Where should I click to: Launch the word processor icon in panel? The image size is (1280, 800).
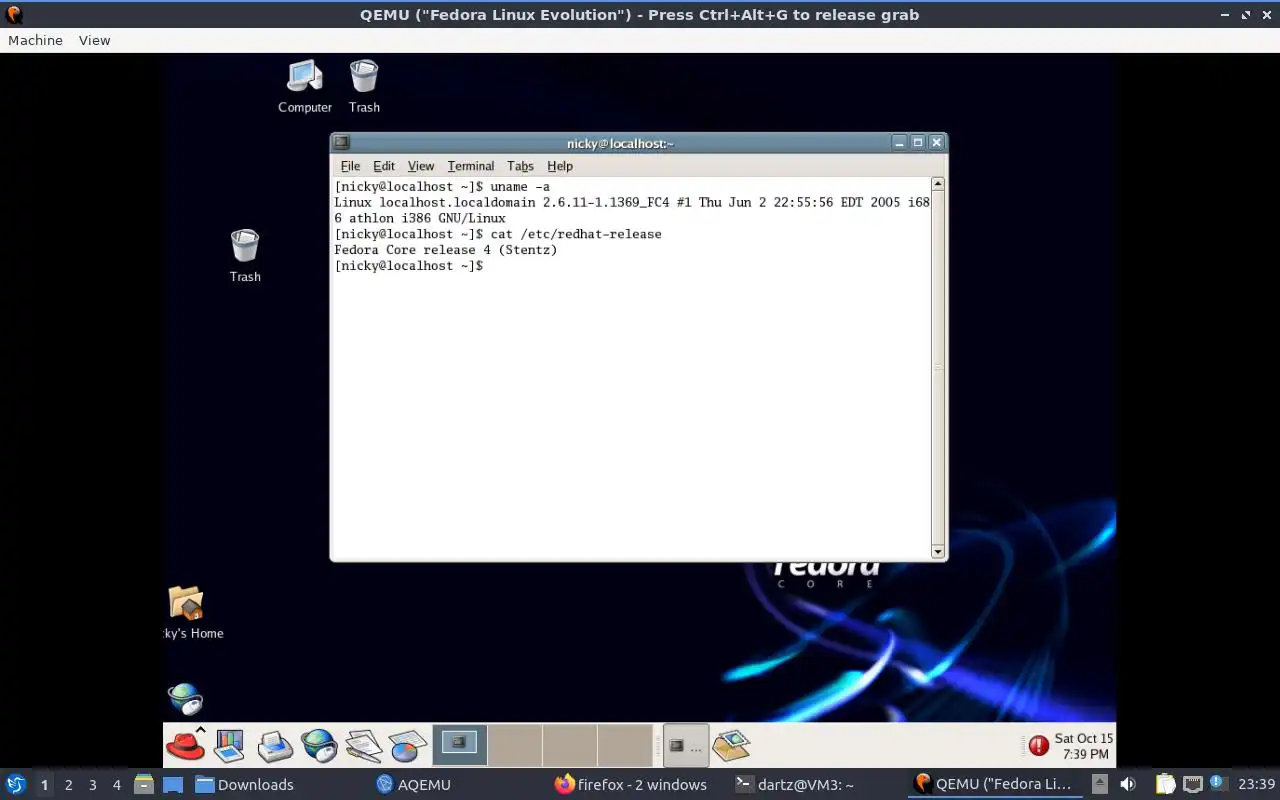pos(364,746)
